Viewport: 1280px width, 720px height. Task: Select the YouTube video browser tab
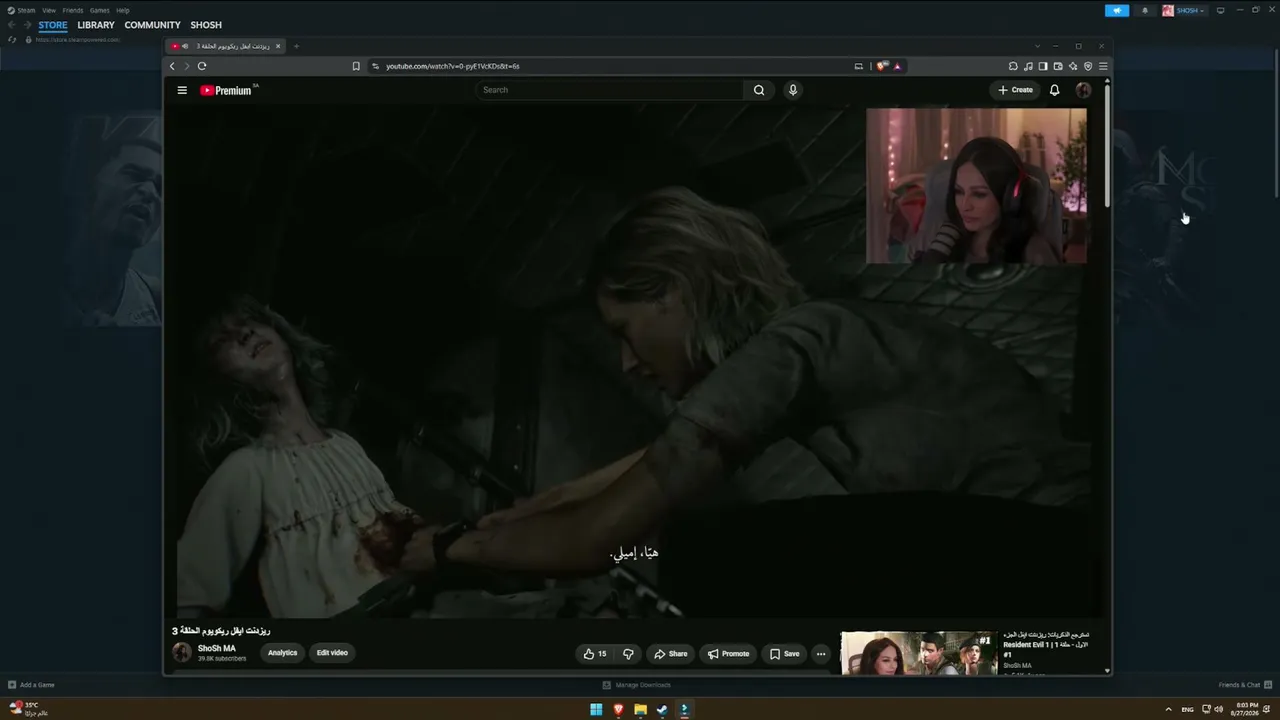227,46
